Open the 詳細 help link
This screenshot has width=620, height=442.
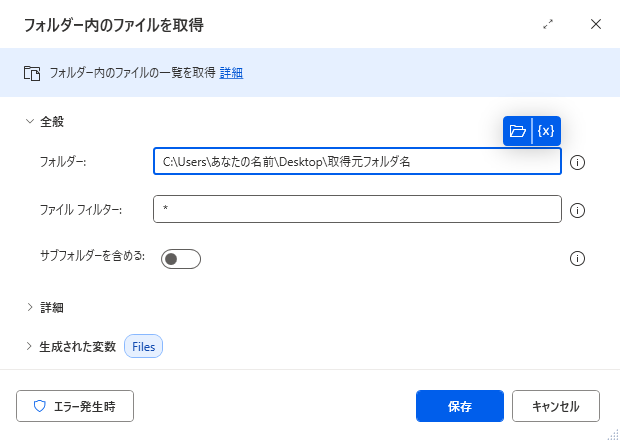point(231,73)
